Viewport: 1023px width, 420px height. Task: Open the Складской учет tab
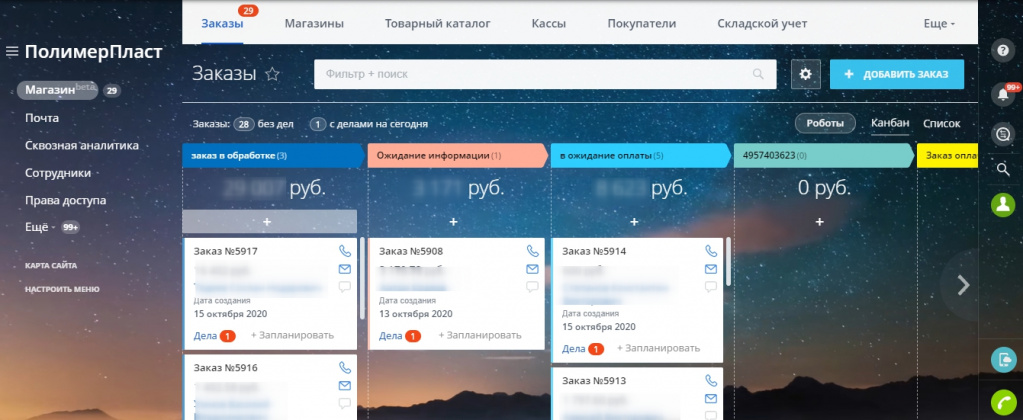[762, 23]
